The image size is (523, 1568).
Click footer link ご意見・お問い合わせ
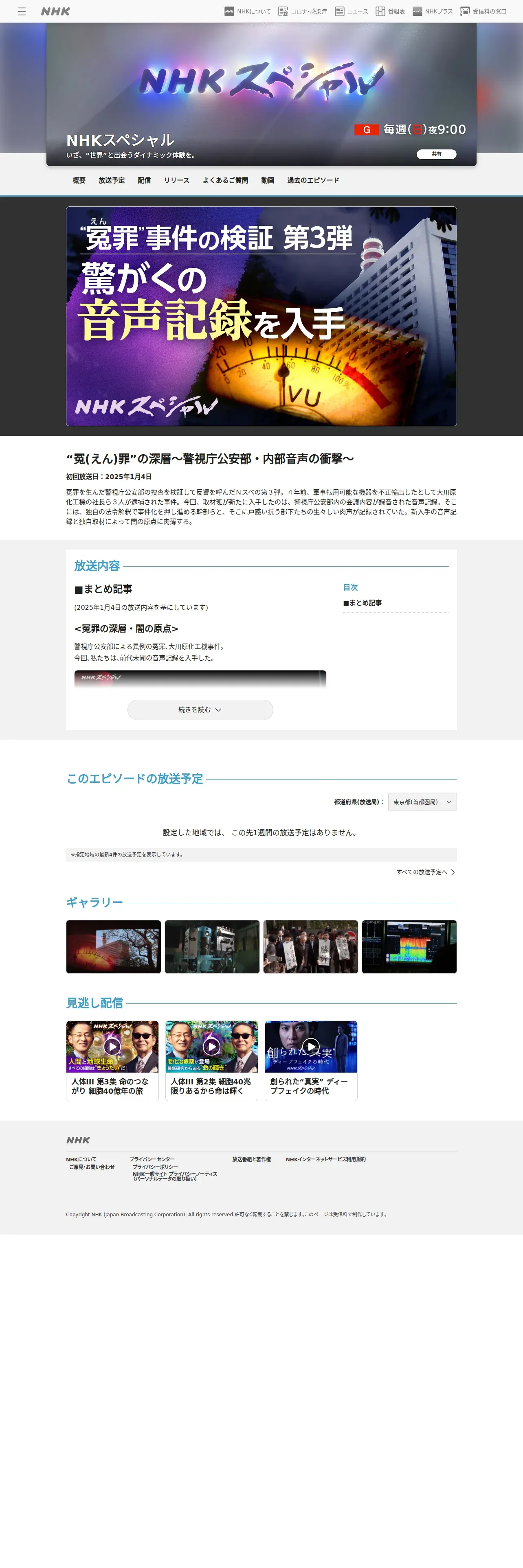click(92, 1167)
